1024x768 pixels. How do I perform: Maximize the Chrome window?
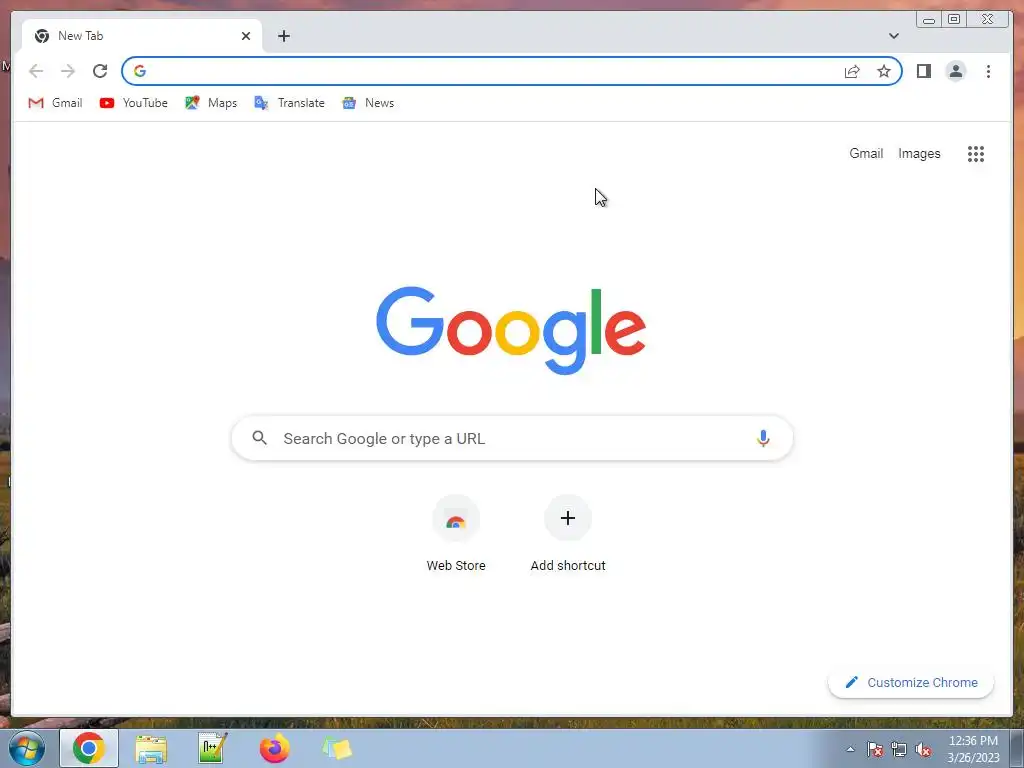click(954, 20)
